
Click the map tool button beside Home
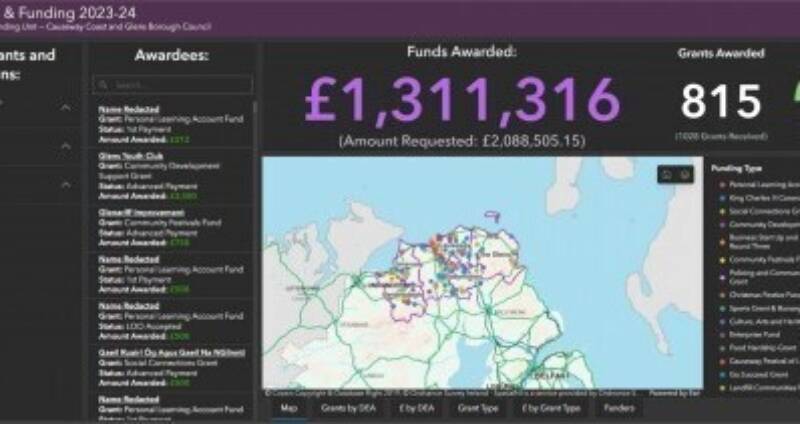pyautogui.click(x=685, y=174)
